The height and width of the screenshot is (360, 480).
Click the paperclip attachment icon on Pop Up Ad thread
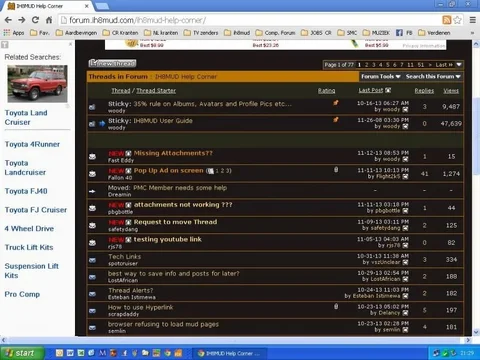pyautogui.click(x=336, y=170)
